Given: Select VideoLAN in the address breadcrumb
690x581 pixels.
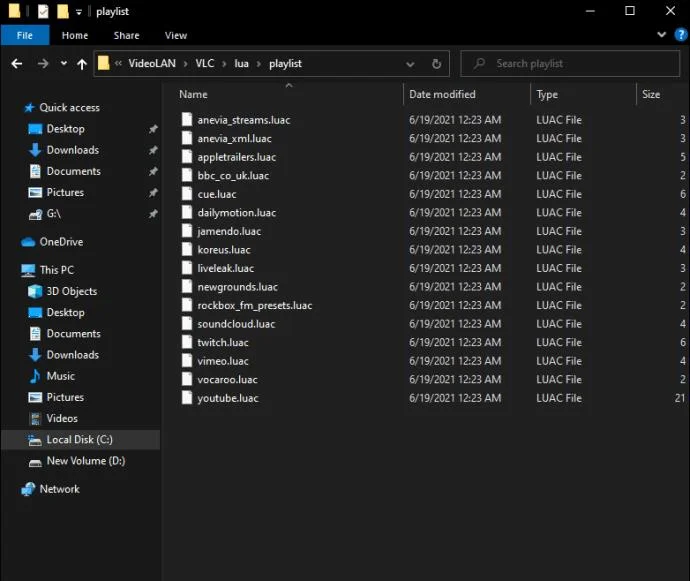Looking at the screenshot, I should point(152,64).
